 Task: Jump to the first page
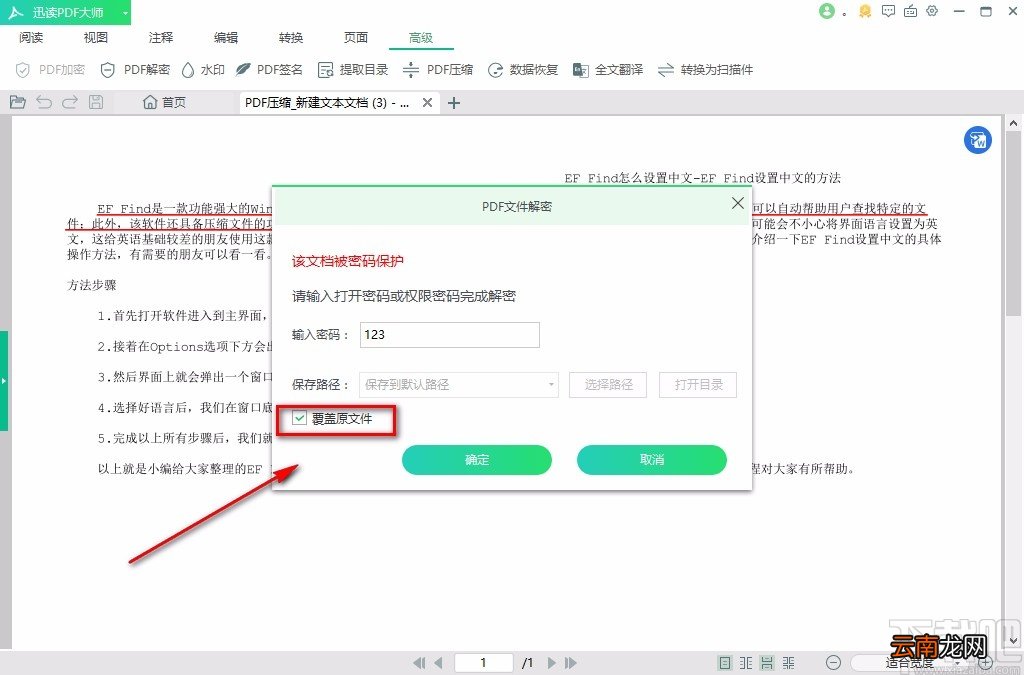point(419,663)
